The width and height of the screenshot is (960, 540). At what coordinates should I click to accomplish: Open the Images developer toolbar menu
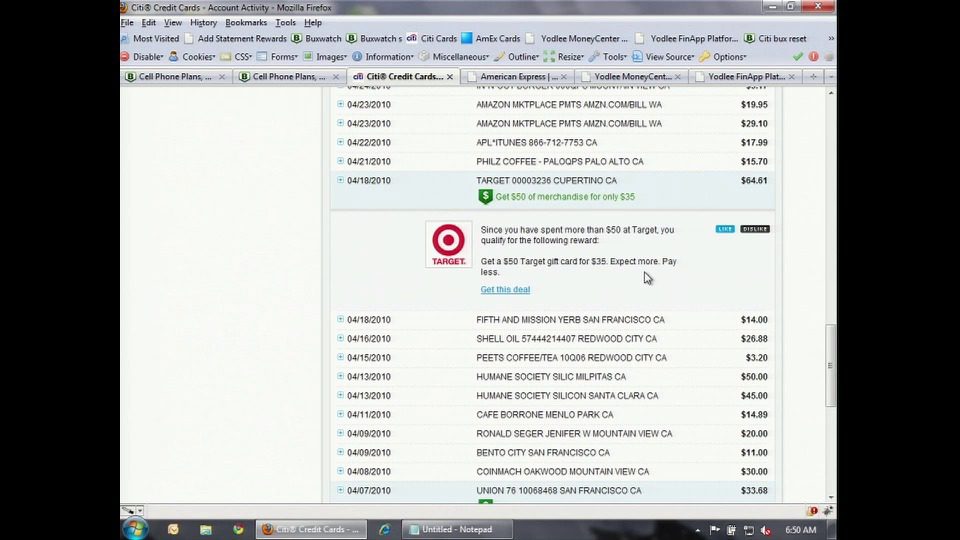pyautogui.click(x=325, y=56)
